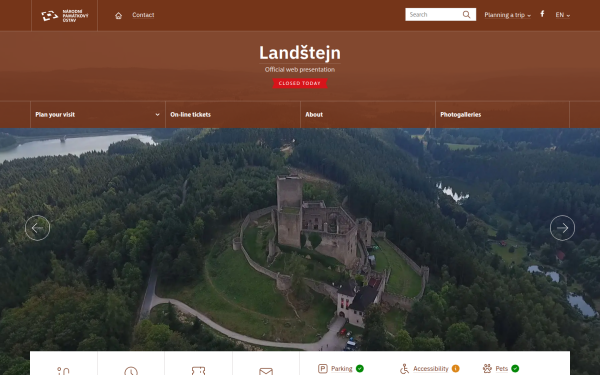Open the Accessibility info link
Image resolution: width=600 pixels, height=375 pixels.
click(x=430, y=369)
